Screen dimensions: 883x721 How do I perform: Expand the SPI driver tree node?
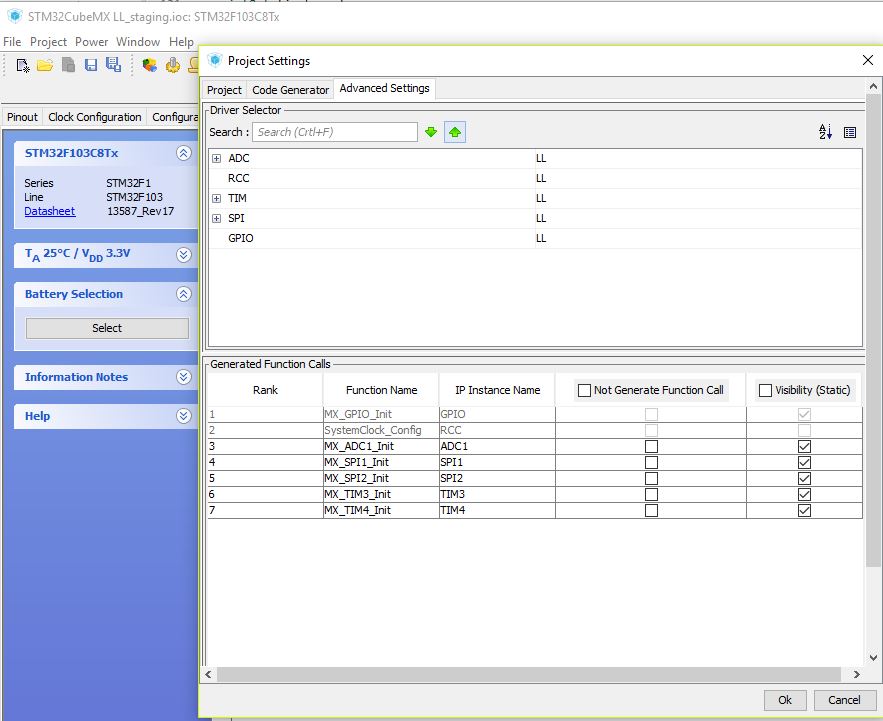click(216, 219)
